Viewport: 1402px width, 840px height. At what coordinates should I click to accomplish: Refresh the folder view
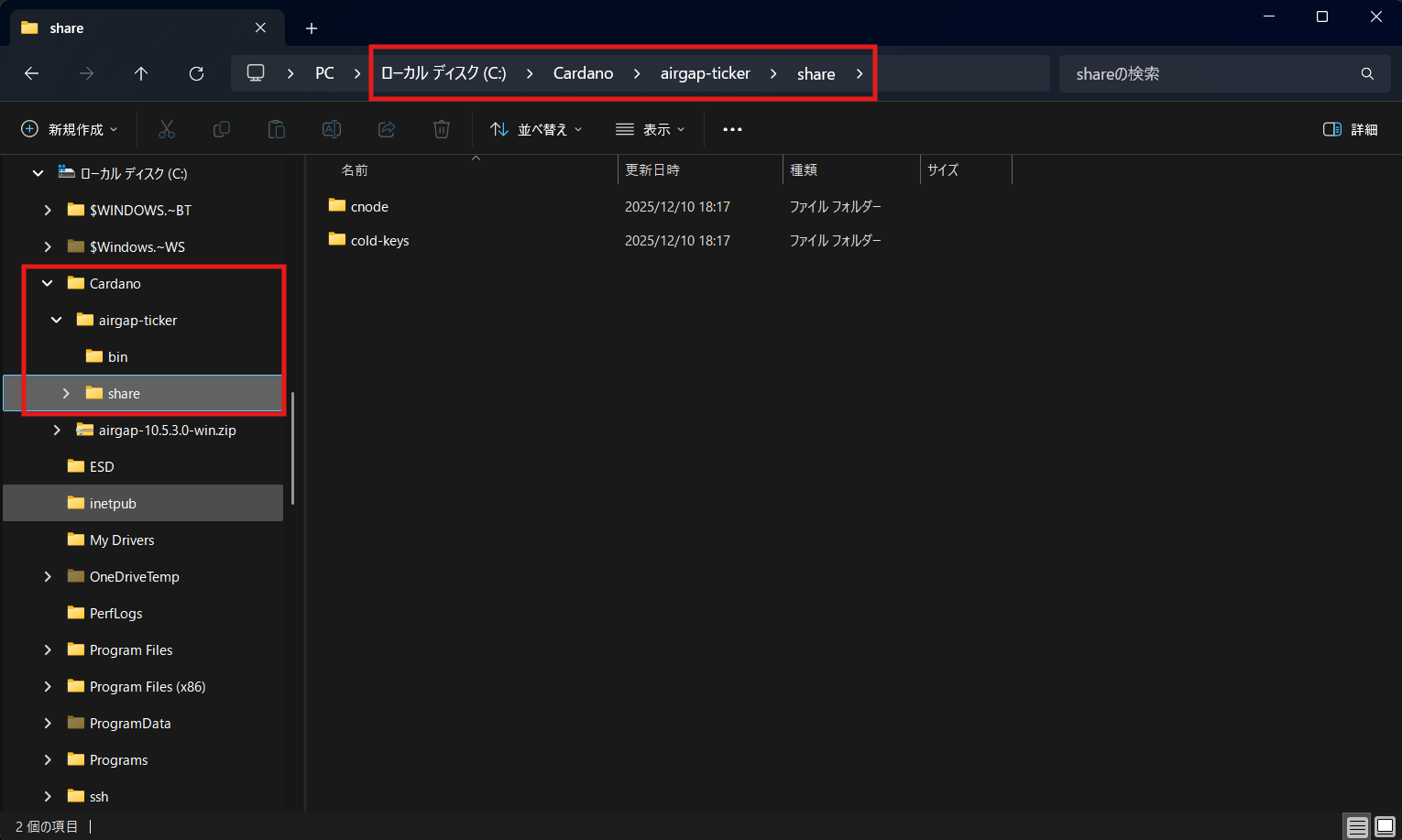[x=196, y=73]
